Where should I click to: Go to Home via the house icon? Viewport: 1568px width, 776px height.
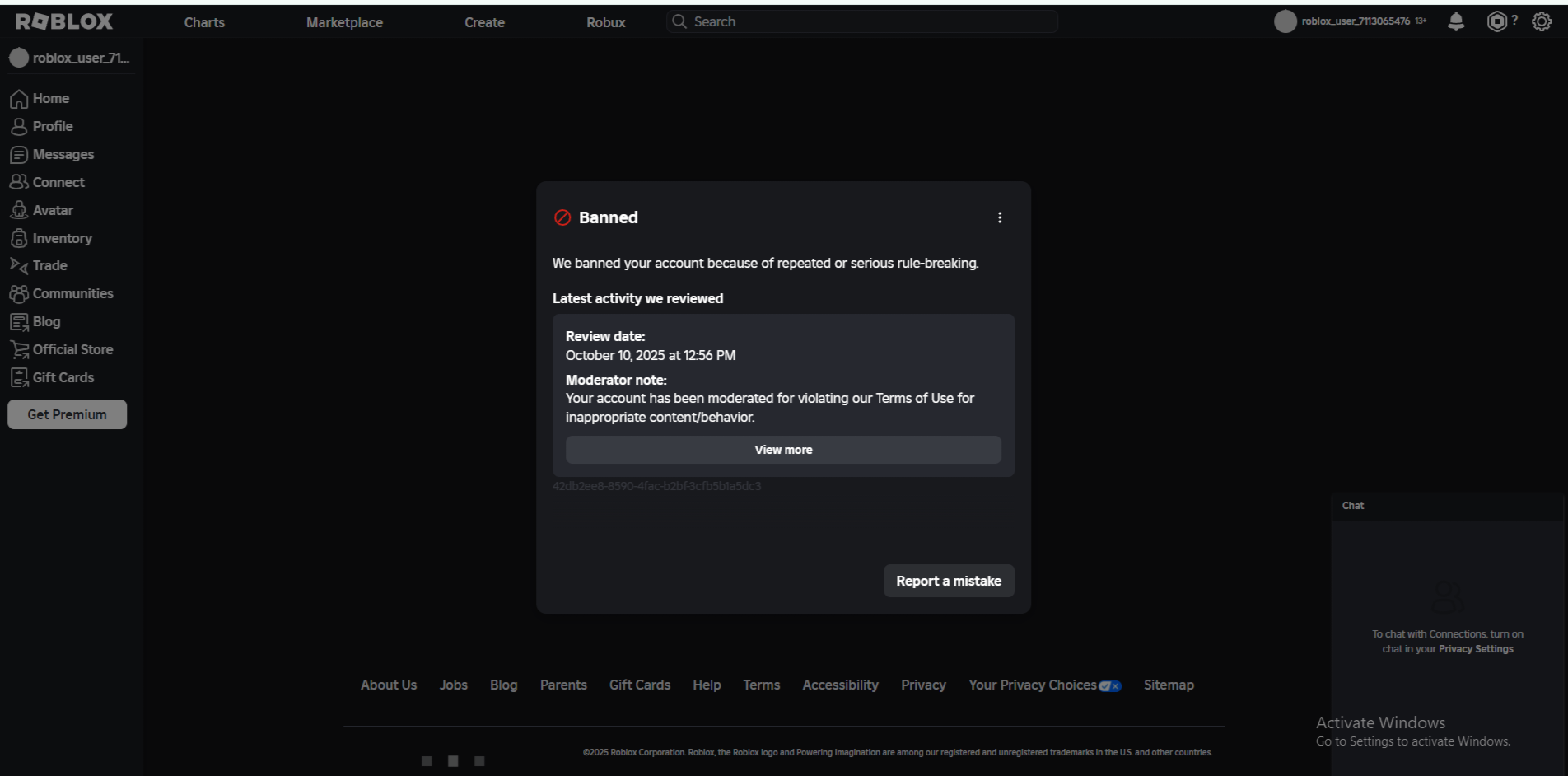pos(19,99)
